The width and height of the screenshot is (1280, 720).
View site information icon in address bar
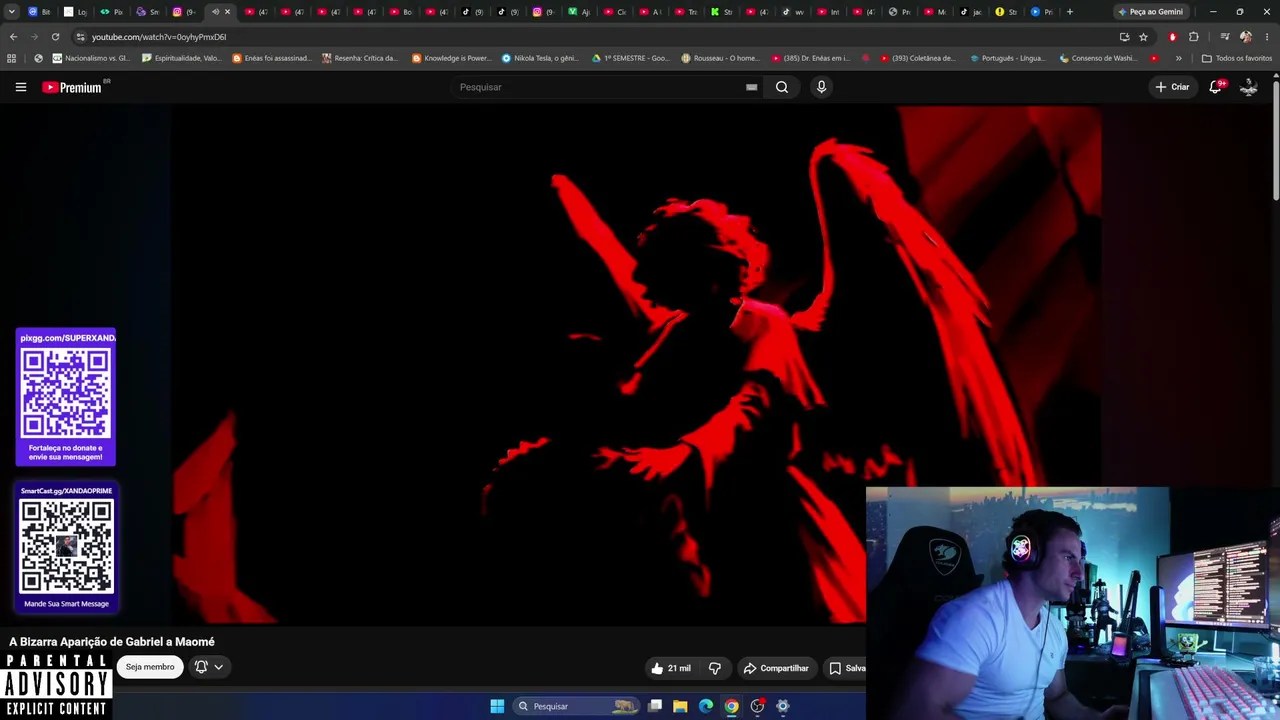tap(81, 37)
